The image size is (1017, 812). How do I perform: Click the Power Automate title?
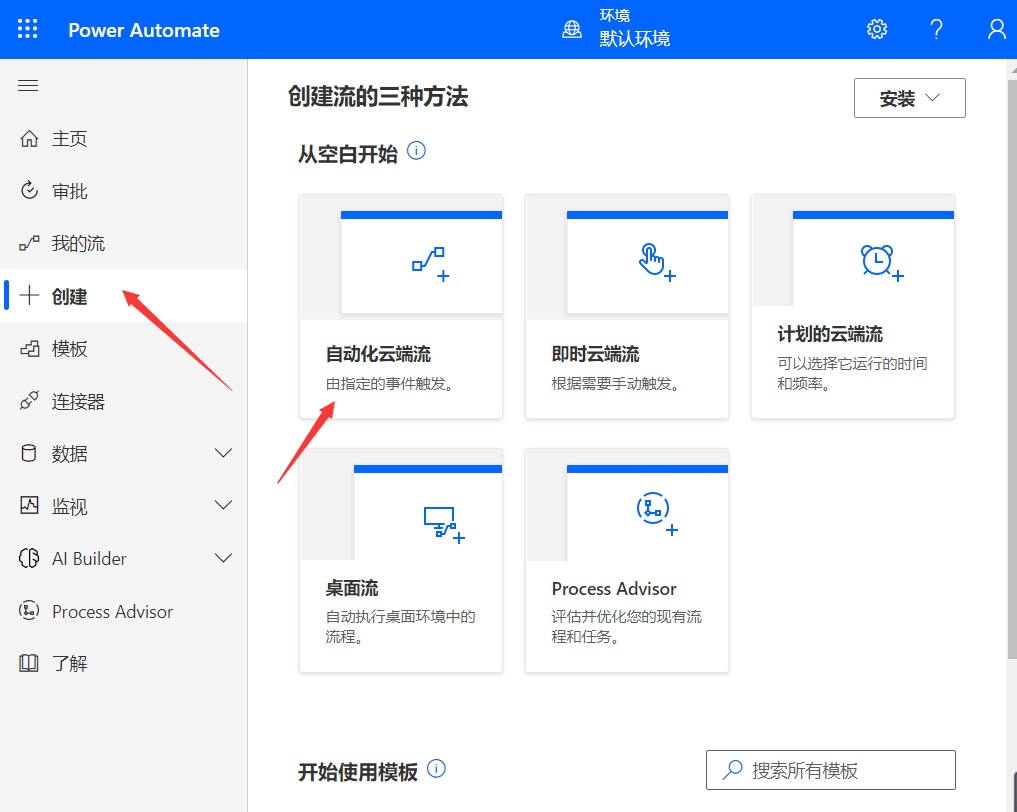[x=144, y=30]
